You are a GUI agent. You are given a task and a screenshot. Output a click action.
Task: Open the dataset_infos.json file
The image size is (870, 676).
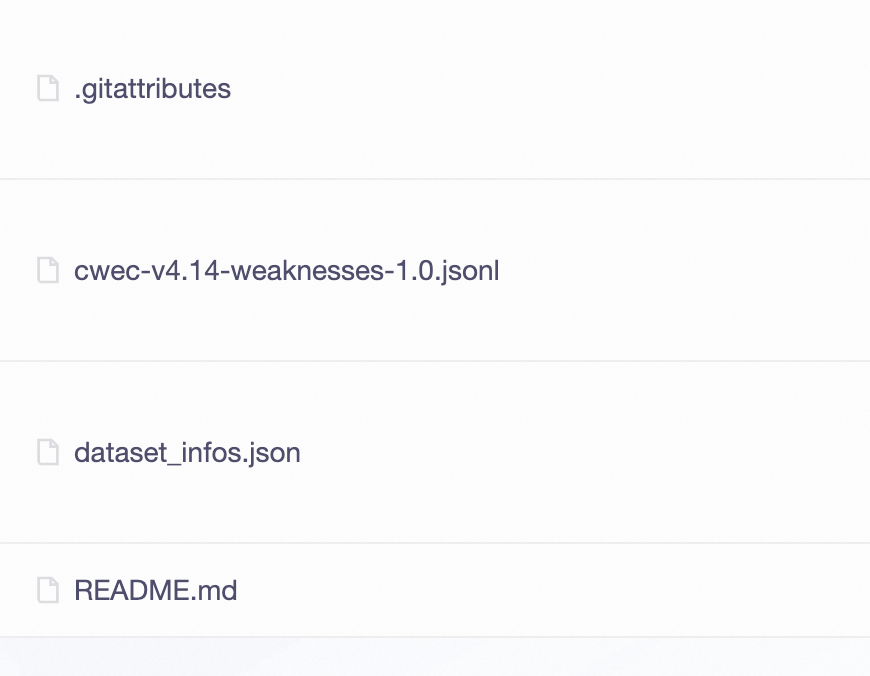click(x=187, y=453)
